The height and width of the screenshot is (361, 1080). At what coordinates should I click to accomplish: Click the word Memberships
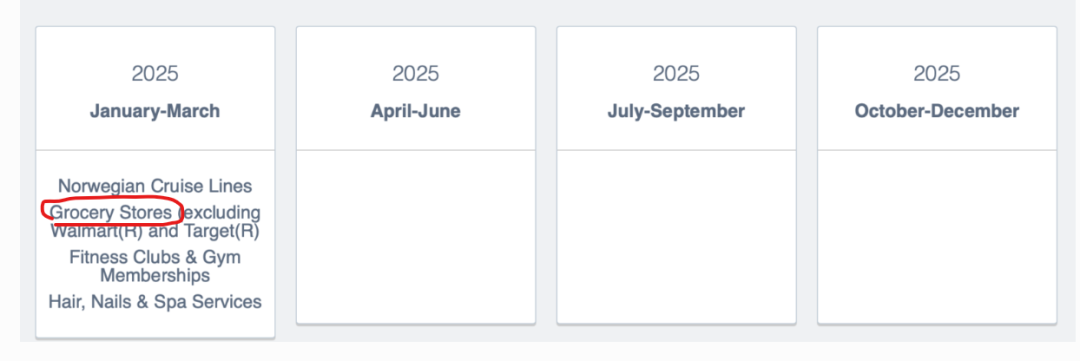pos(155,276)
